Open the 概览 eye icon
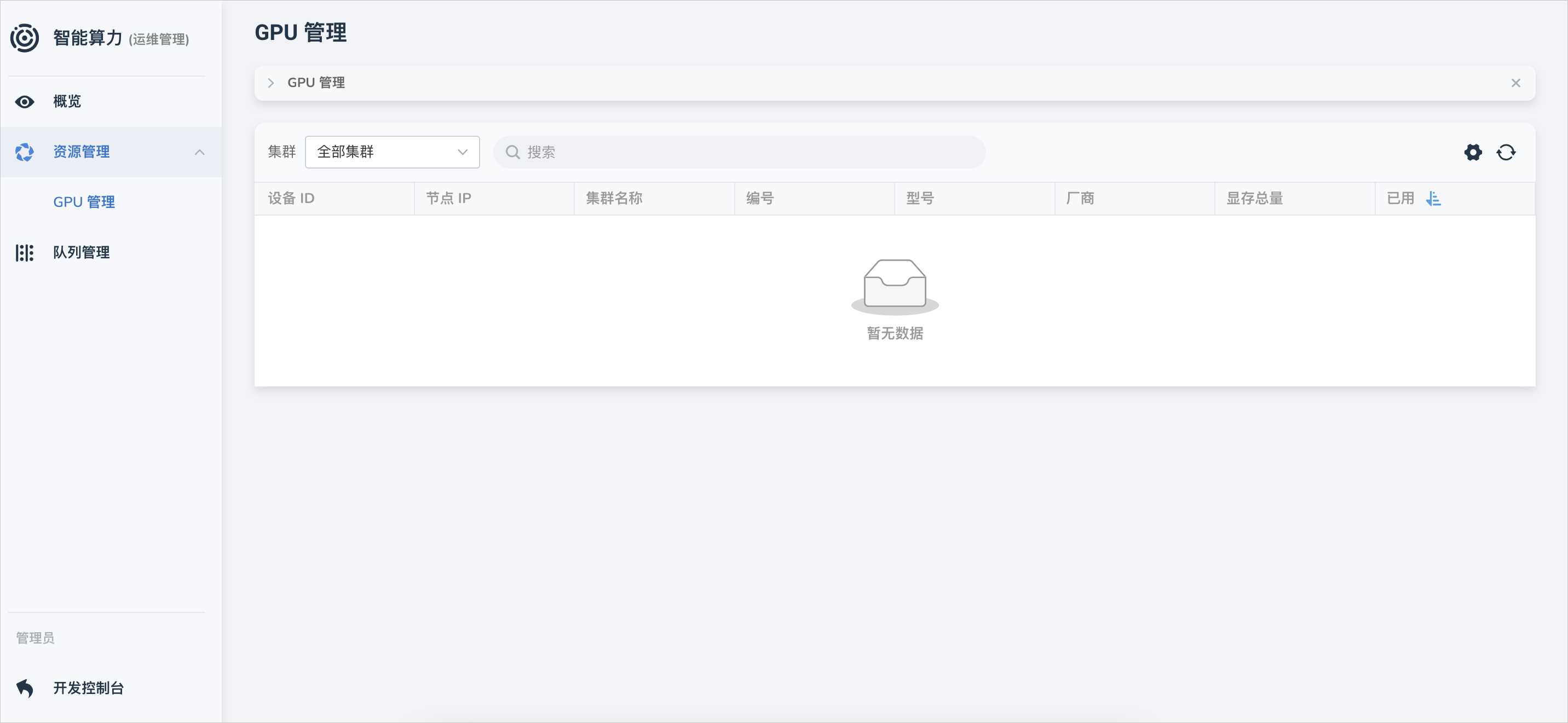 [24, 102]
